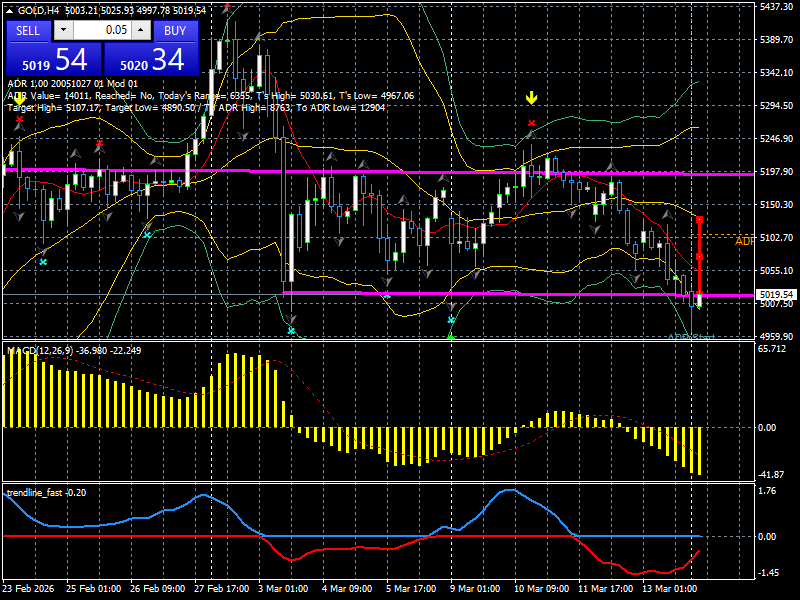
Task: Click the '9 Mar 01:00' time axis label
Action: 475,588
